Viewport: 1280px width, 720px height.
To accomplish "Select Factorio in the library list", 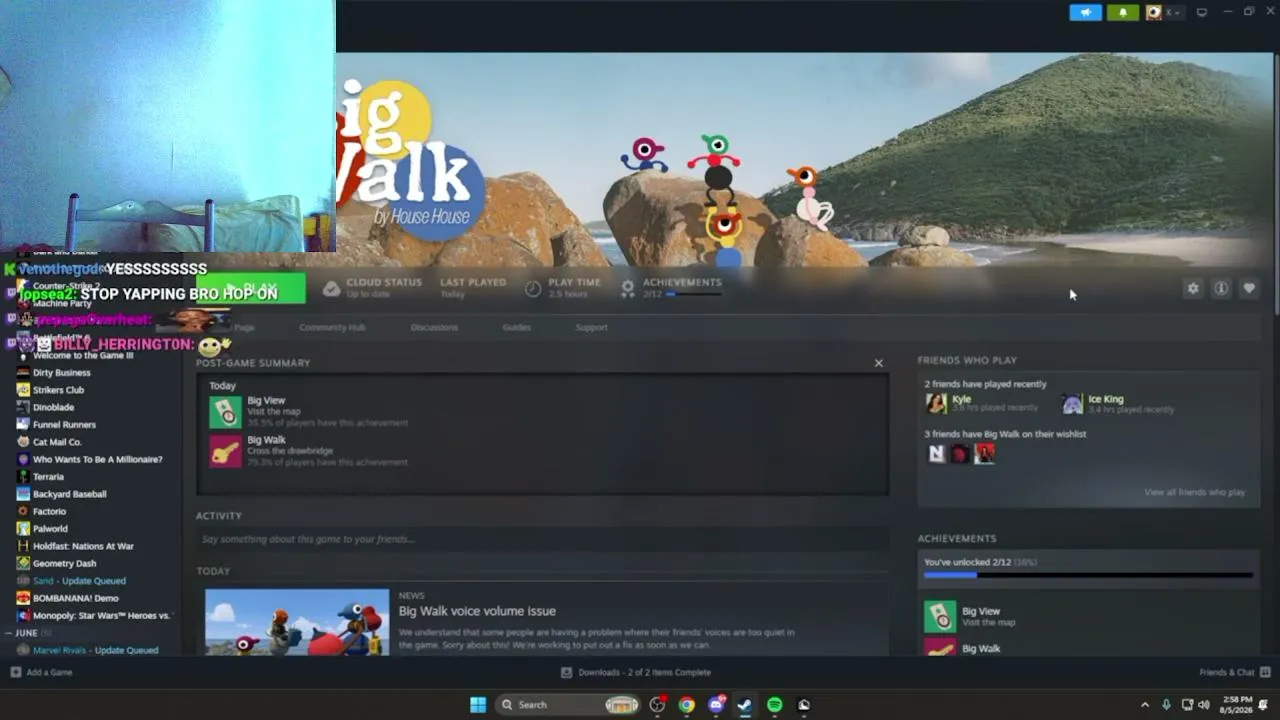I will click(x=49, y=511).
